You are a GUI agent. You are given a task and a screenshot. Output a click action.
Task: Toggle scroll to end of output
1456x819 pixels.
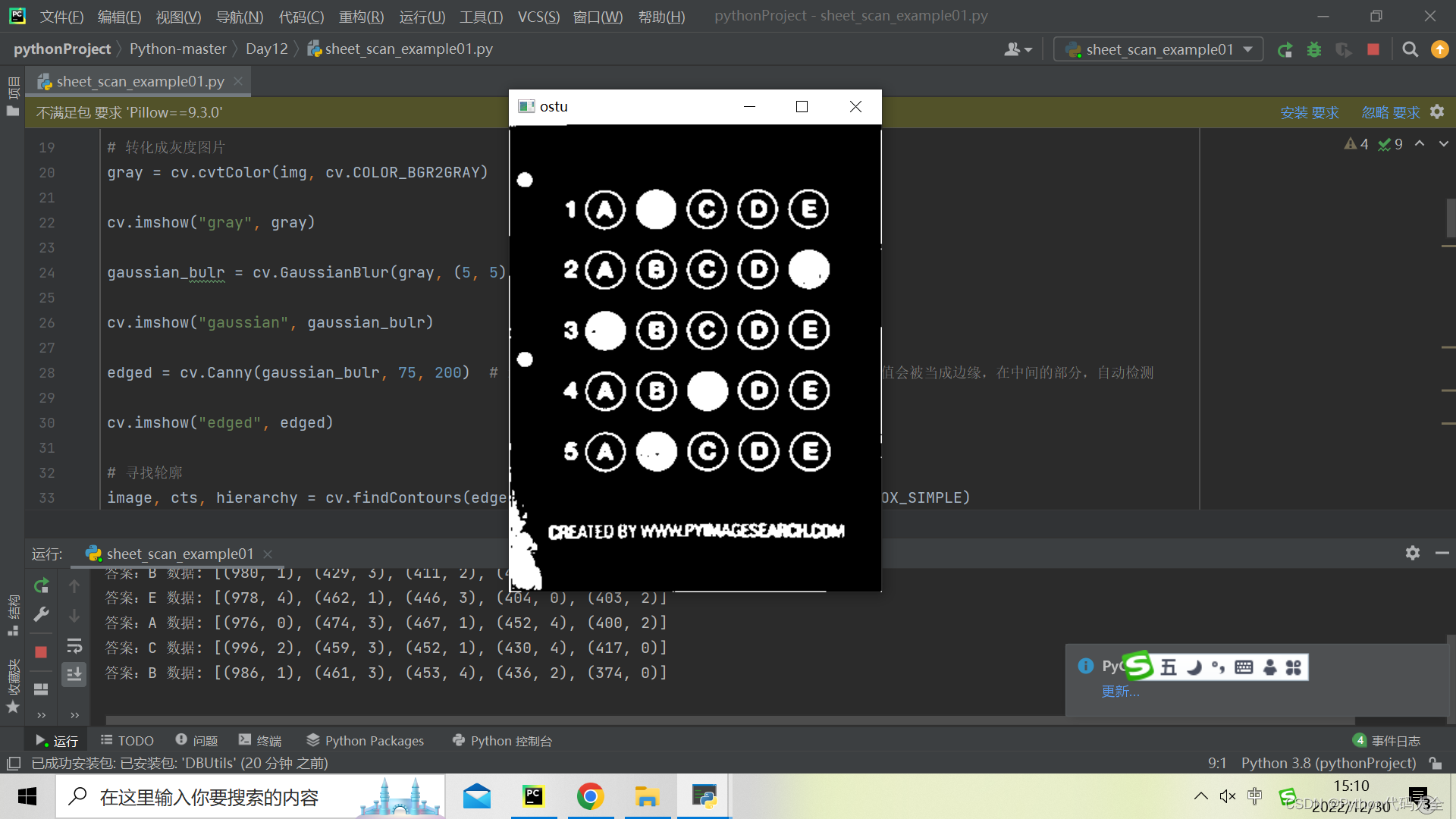[x=74, y=674]
